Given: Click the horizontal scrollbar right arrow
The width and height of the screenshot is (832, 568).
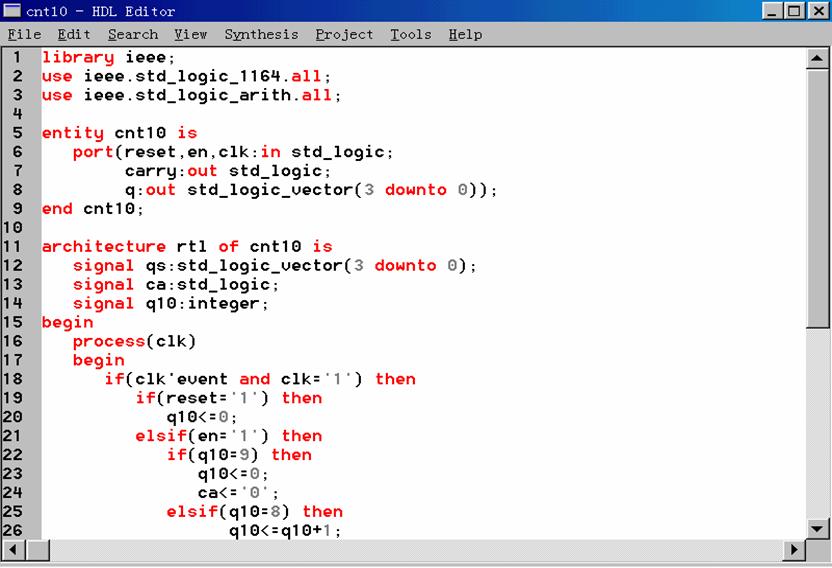Looking at the screenshot, I should pyautogui.click(x=794, y=549).
